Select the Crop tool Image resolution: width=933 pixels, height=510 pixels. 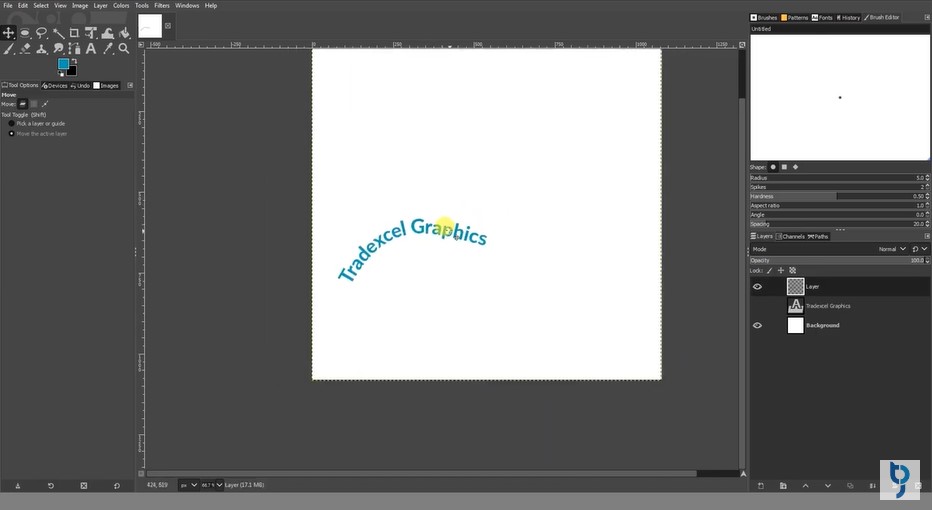pyautogui.click(x=74, y=33)
